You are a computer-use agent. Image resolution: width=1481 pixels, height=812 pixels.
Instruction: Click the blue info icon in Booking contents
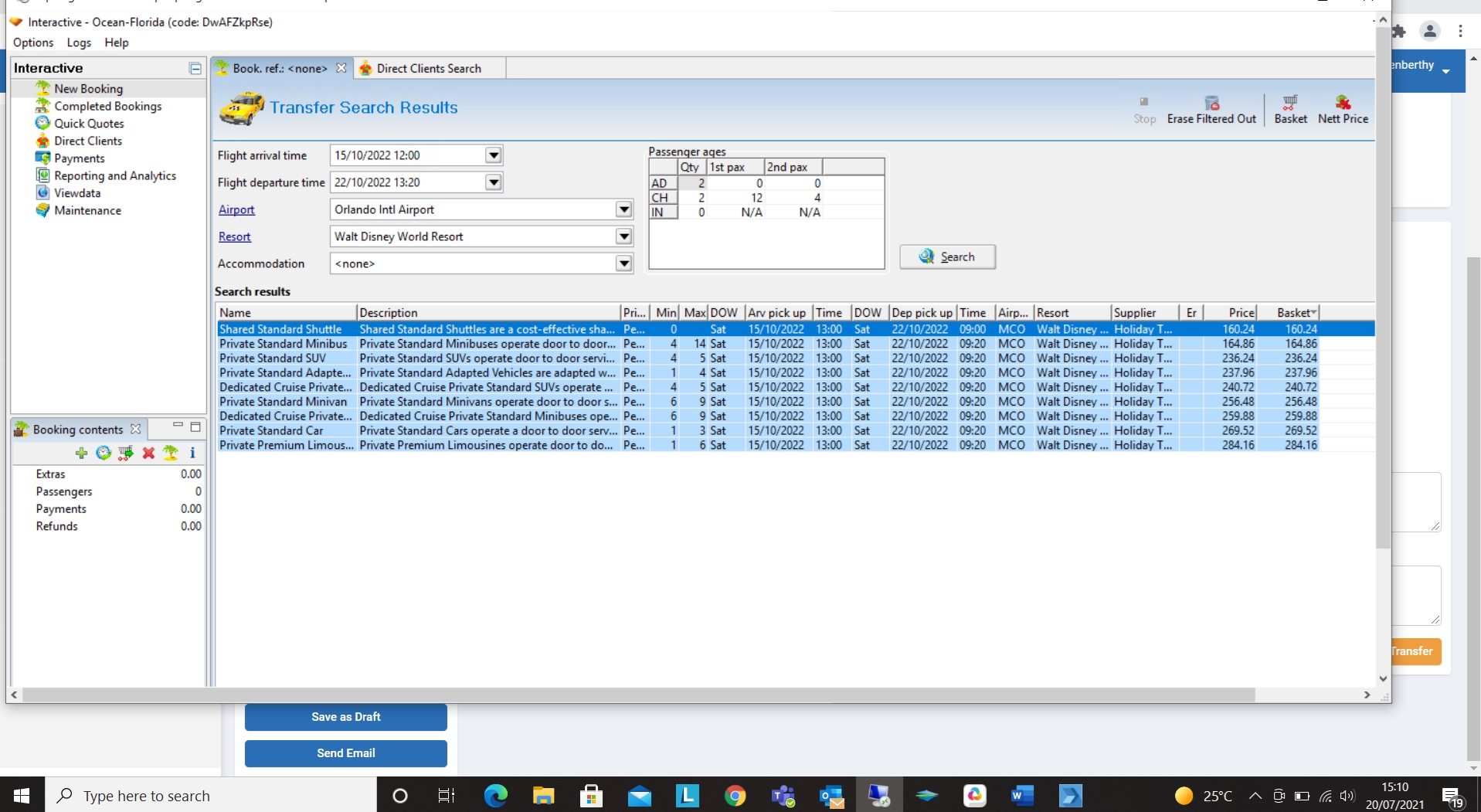tap(192, 453)
